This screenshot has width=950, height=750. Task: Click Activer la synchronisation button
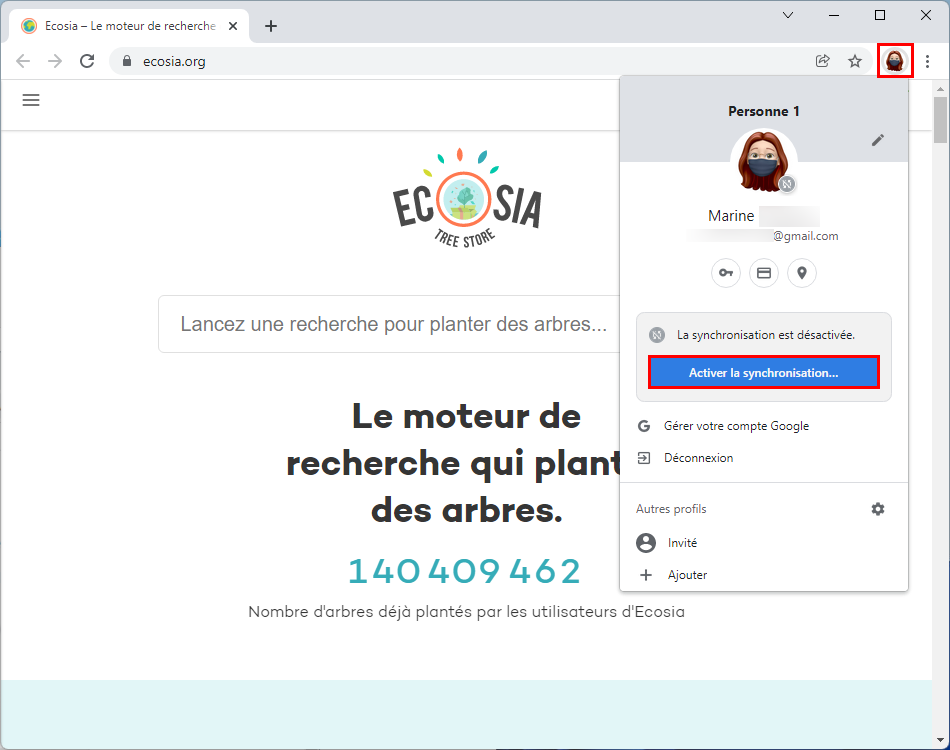point(763,373)
